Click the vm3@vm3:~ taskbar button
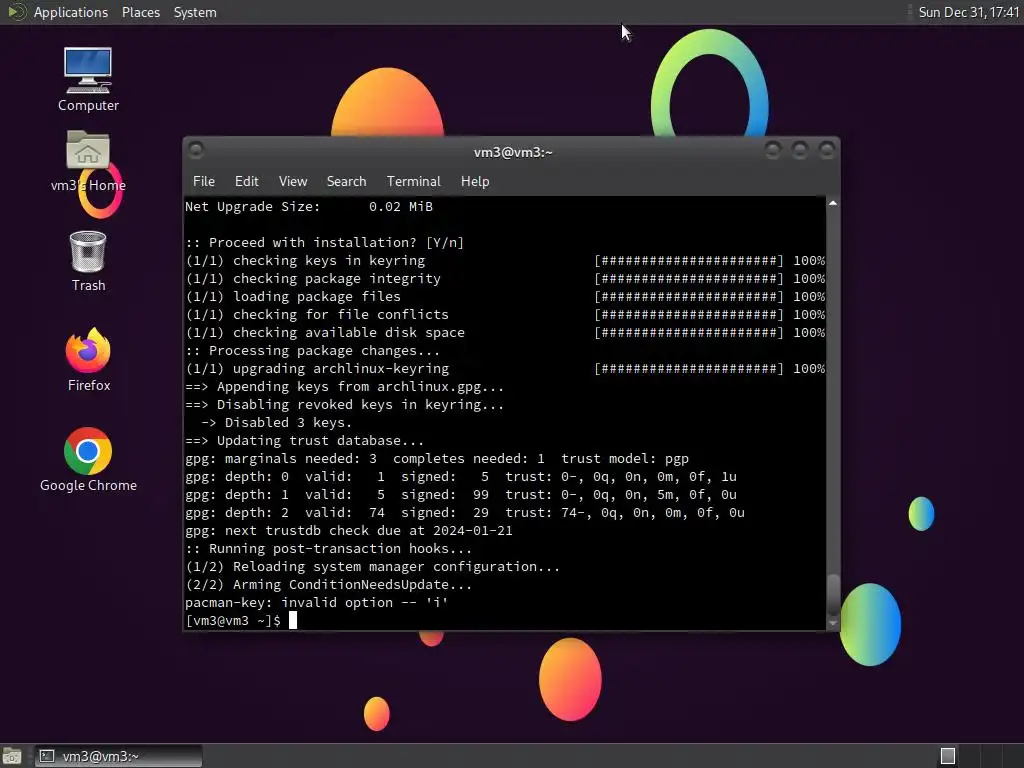Image resolution: width=1024 pixels, height=768 pixels. click(x=118, y=756)
